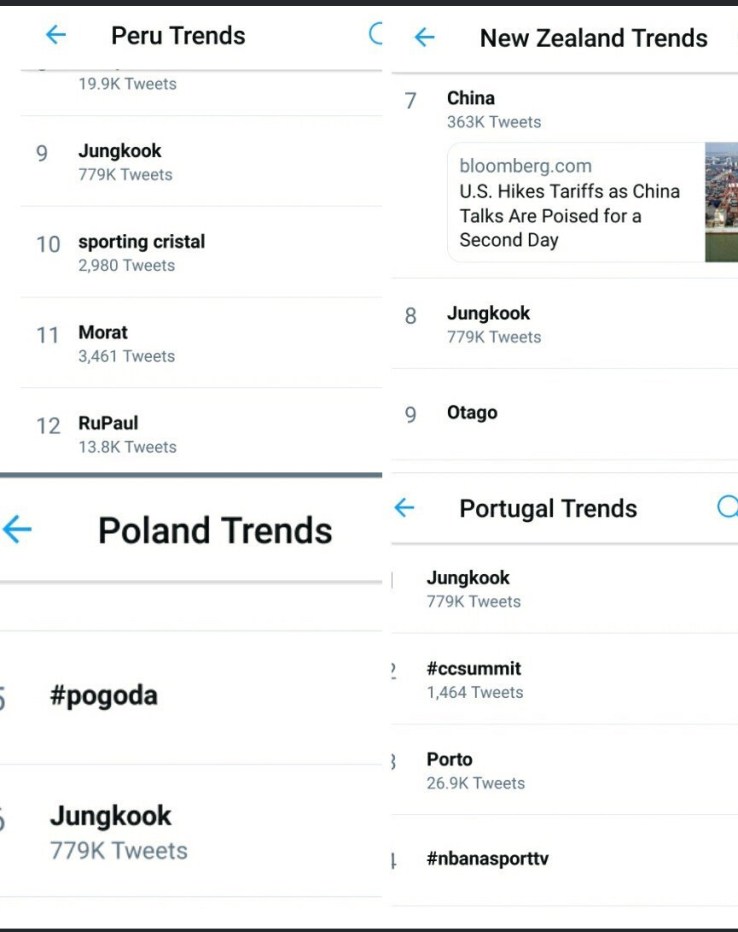The image size is (738, 932).
Task: Tap the back arrow beside Peru Trends
Action: click(56, 35)
